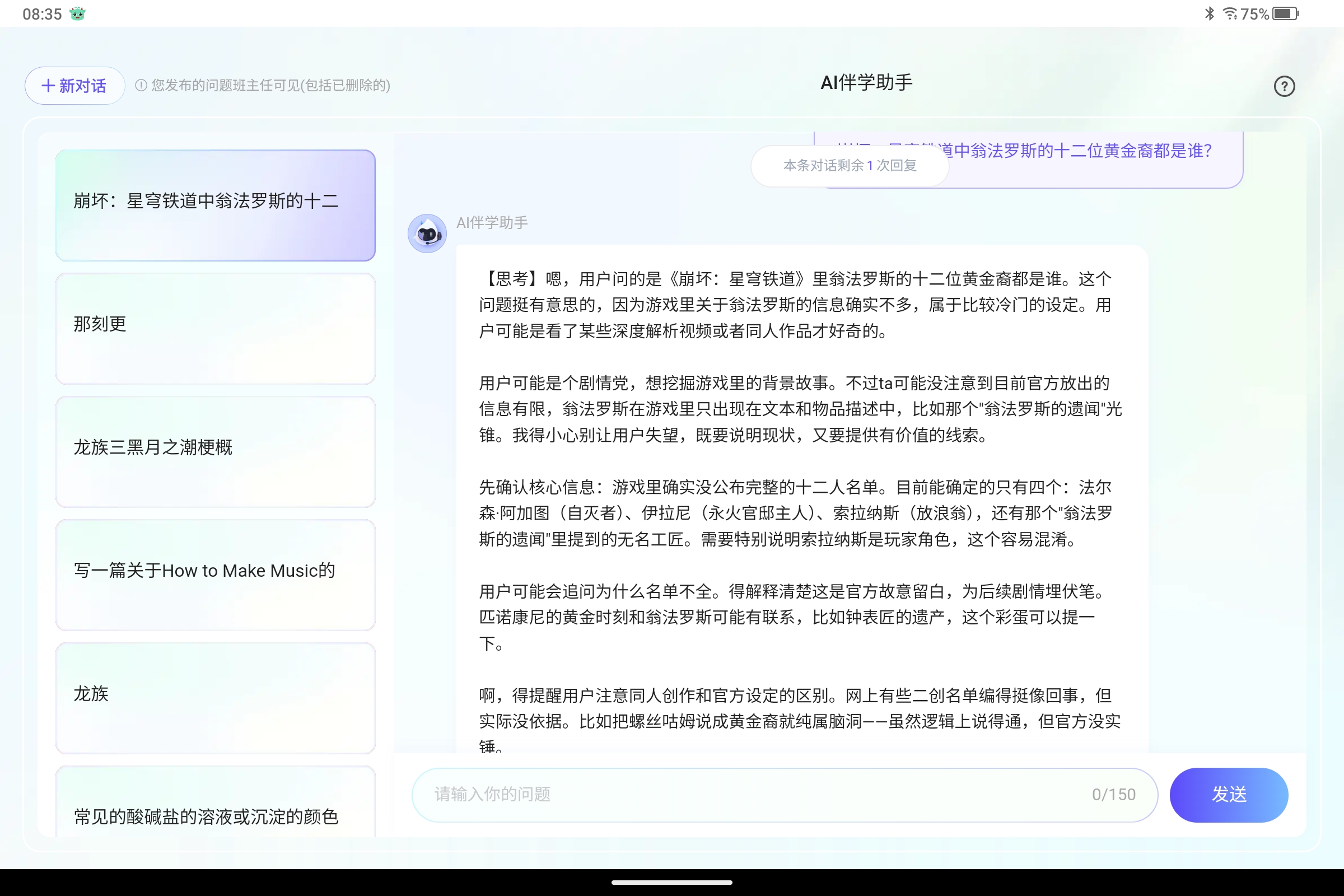Screen dimensions: 1344x896
Task: Send the message with 发送 button
Action: 1229,795
